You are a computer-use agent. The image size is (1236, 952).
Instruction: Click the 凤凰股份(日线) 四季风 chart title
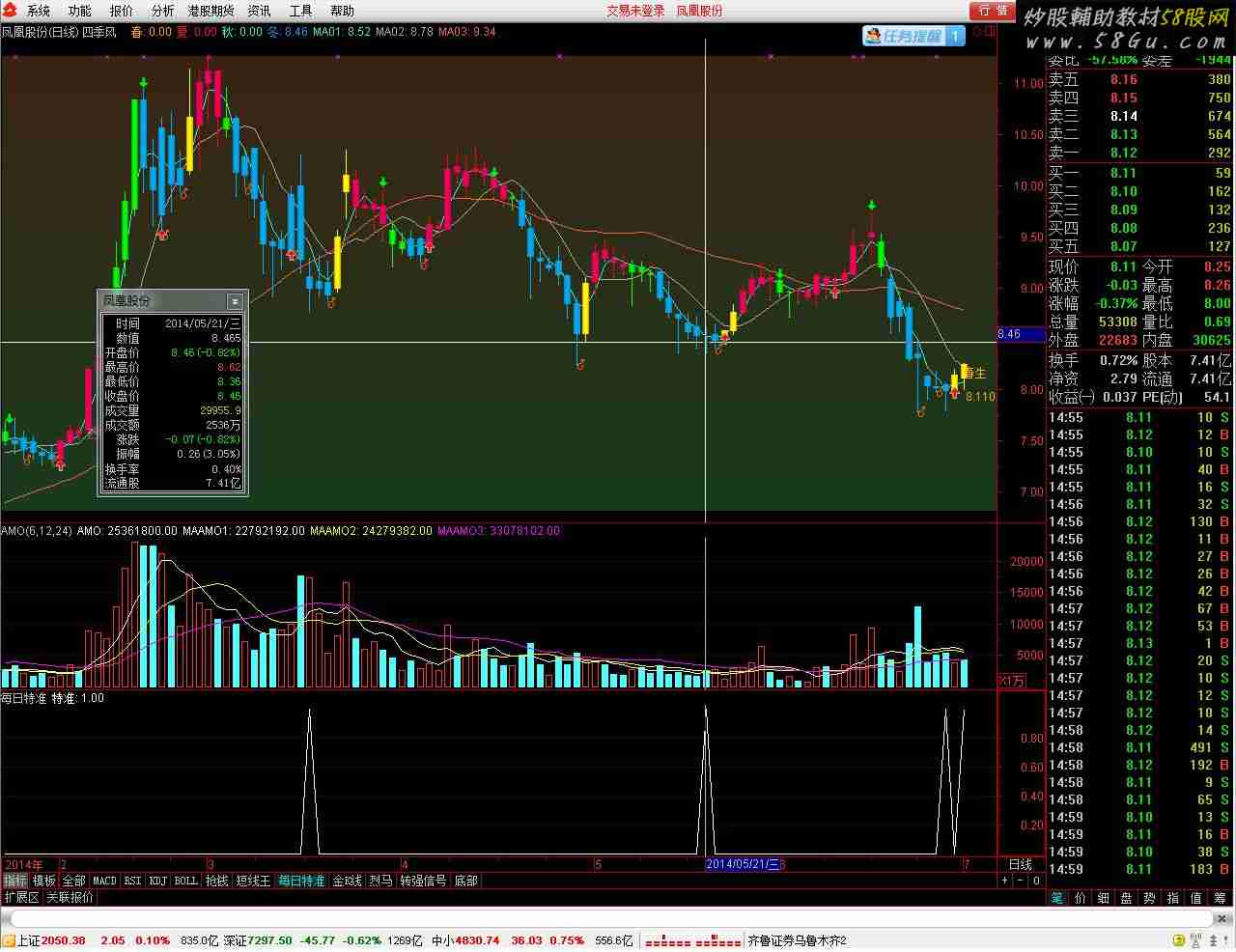click(x=60, y=32)
